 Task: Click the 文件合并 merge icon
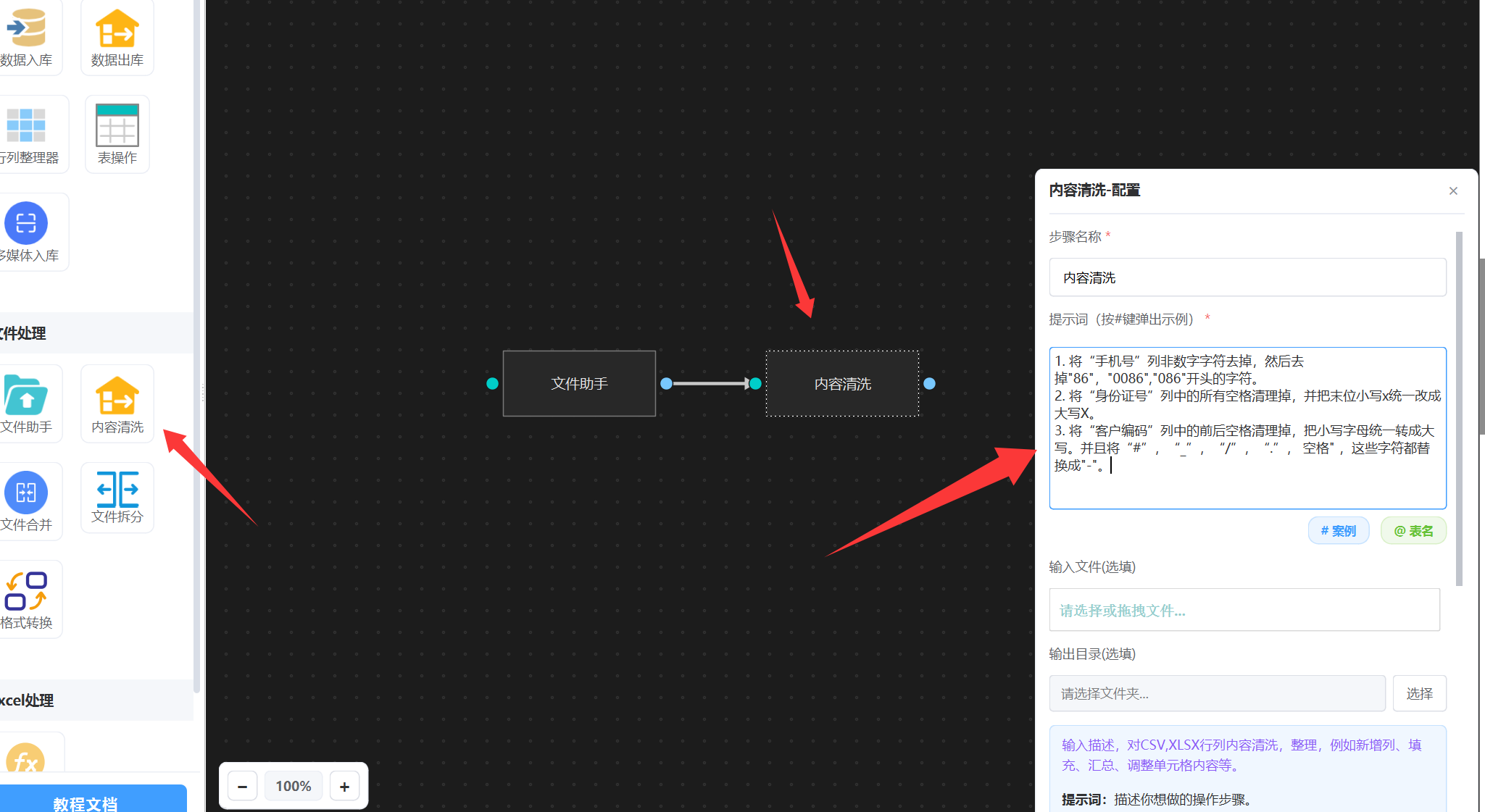coord(26,493)
